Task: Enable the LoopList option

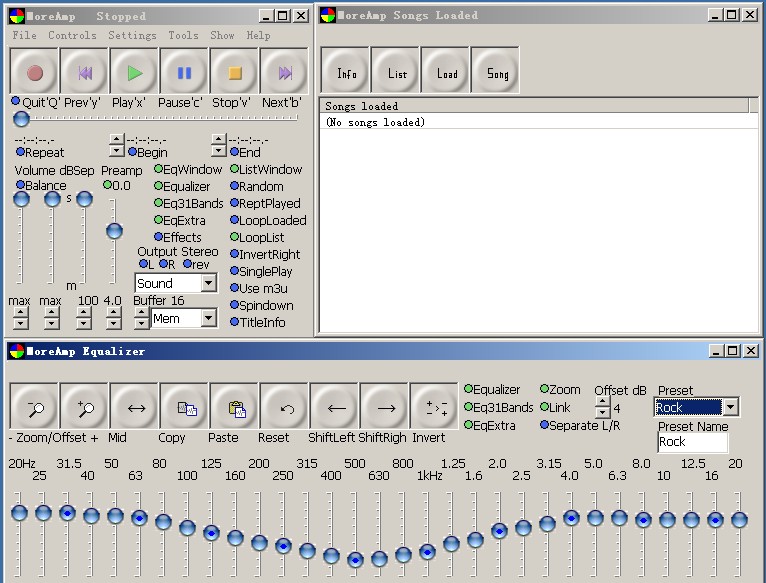Action: tap(236, 238)
